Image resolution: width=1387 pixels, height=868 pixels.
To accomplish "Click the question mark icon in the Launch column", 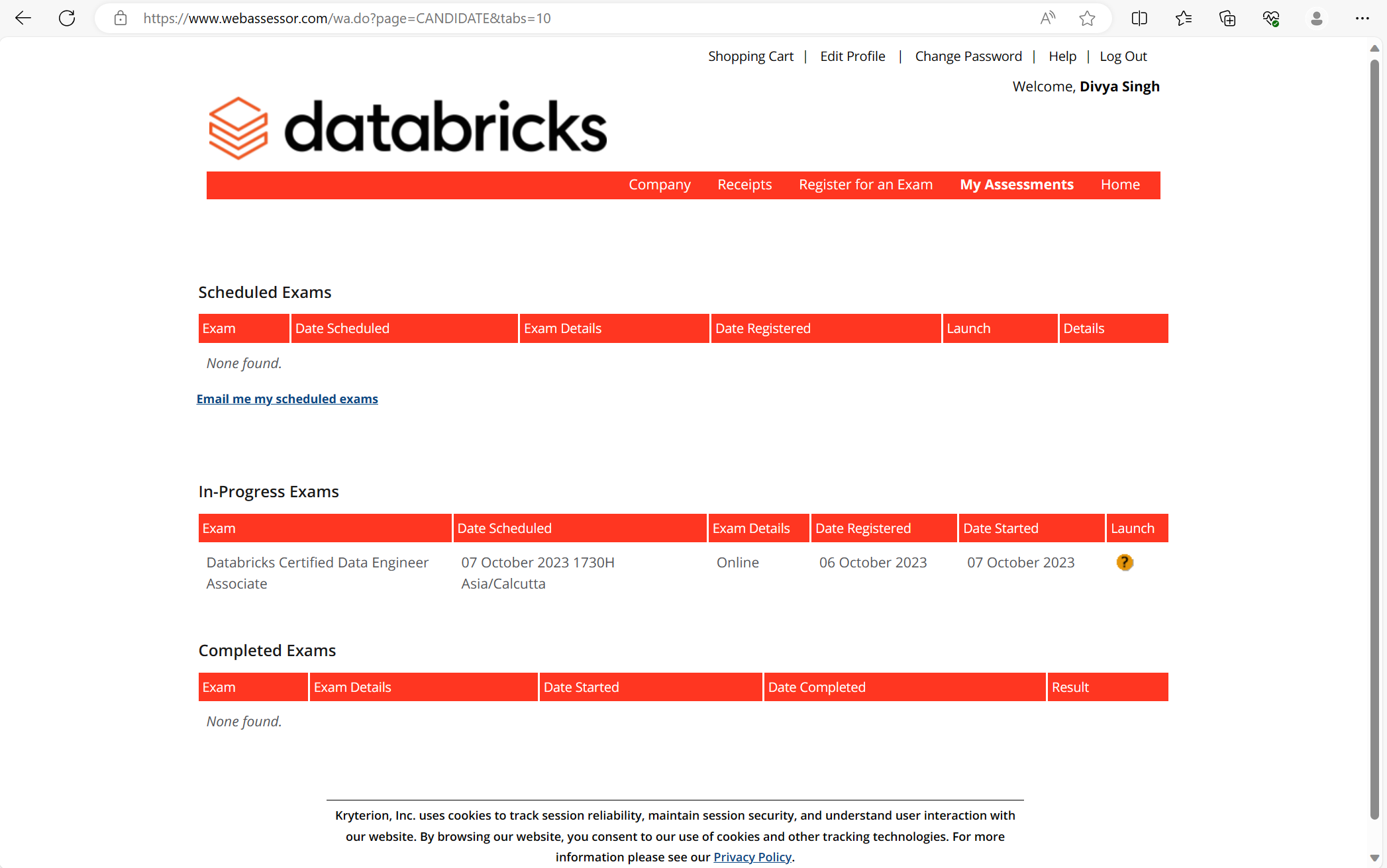I will (1125, 562).
